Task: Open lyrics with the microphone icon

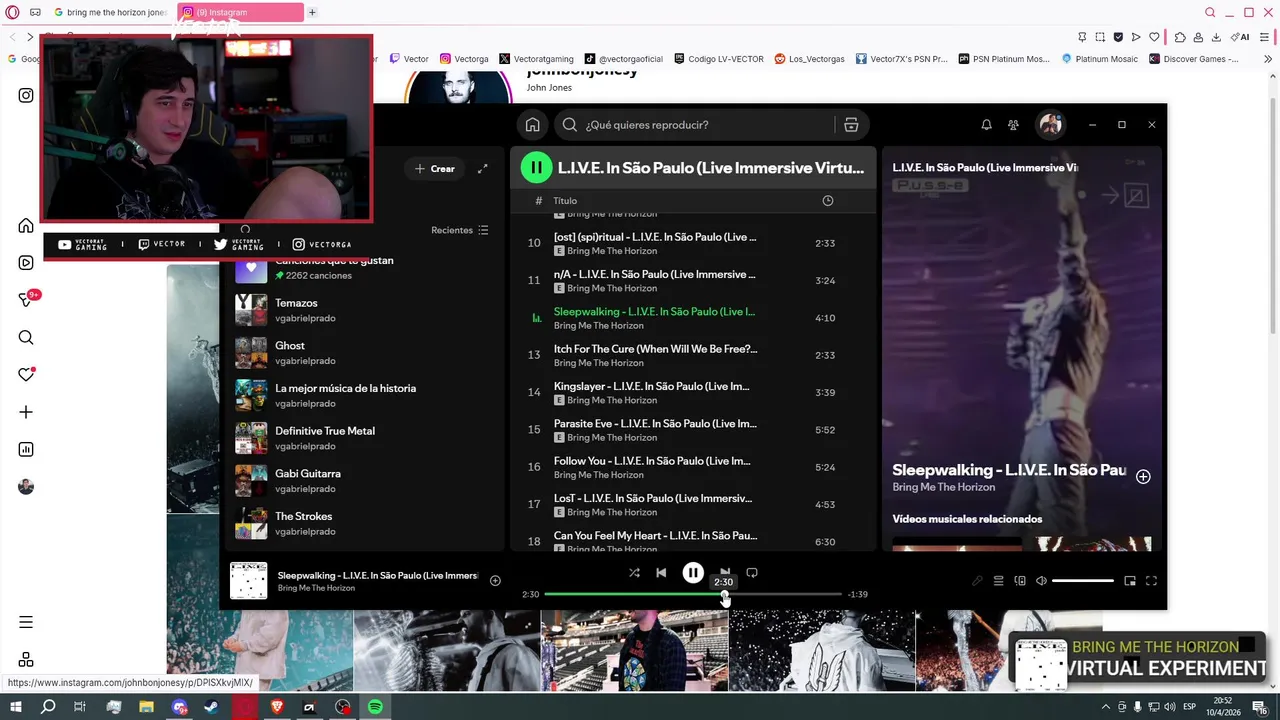Action: point(977,581)
